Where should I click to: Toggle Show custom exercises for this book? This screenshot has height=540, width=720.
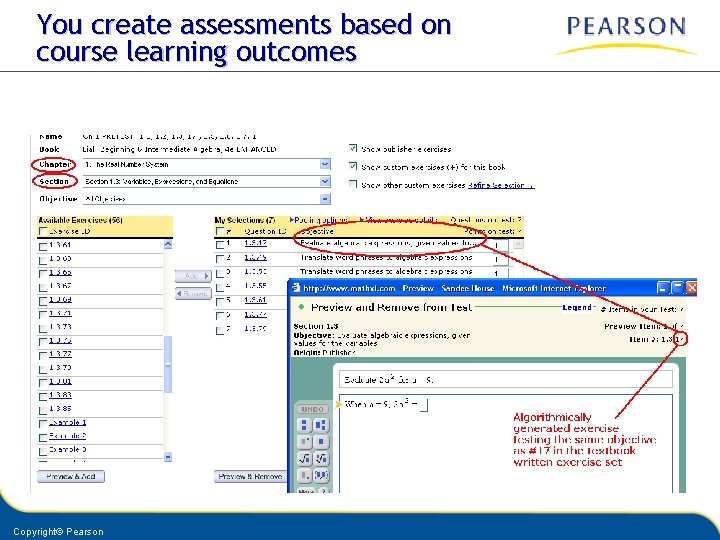(353, 166)
